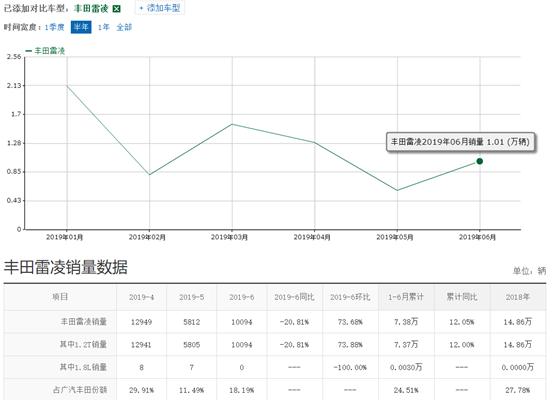Viewport: 554px width, 400px height.
Task: Click the 1.28 y-axis value
Action: coord(14,143)
